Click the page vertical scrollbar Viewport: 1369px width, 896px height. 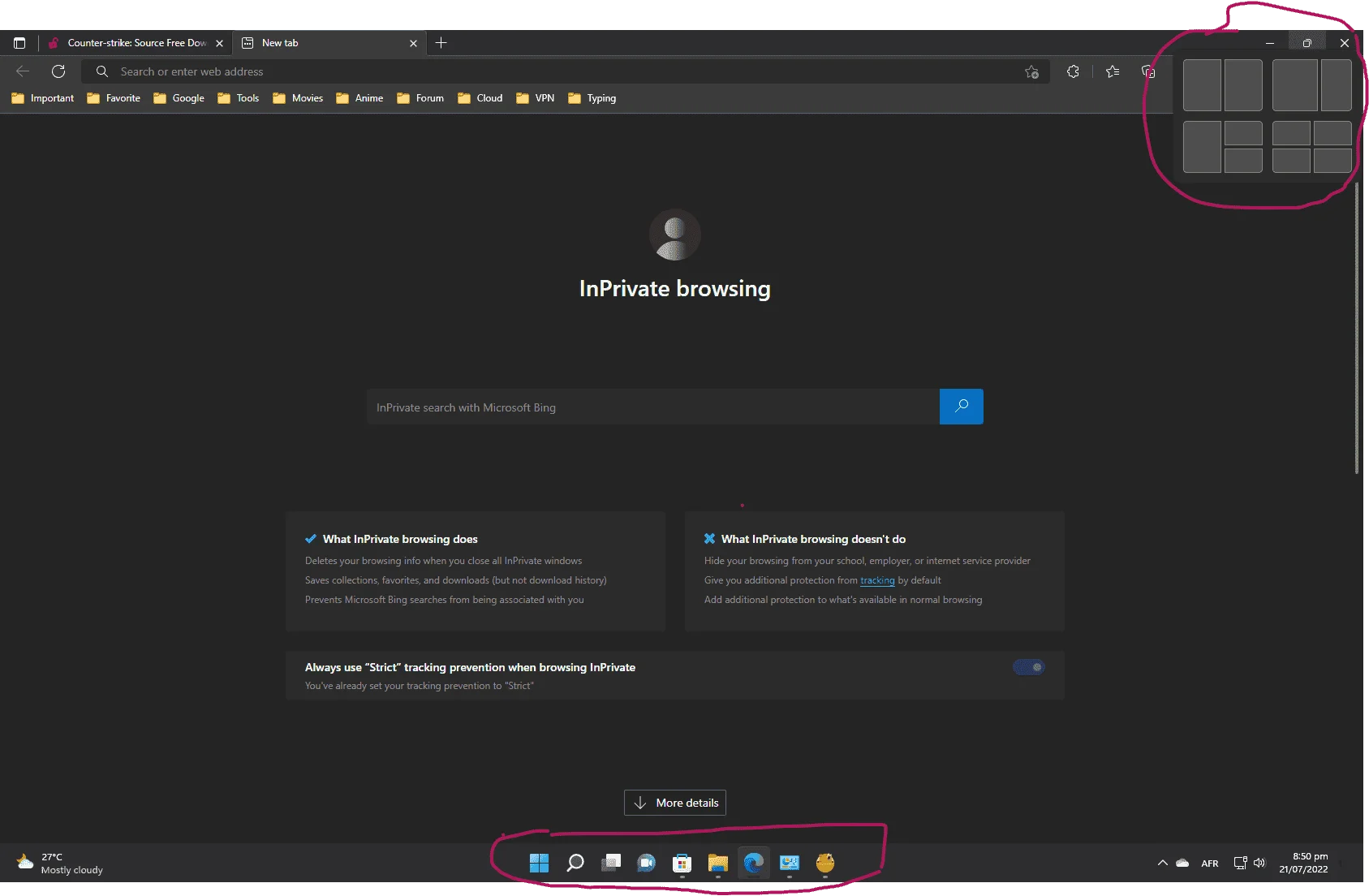pyautogui.click(x=1357, y=329)
